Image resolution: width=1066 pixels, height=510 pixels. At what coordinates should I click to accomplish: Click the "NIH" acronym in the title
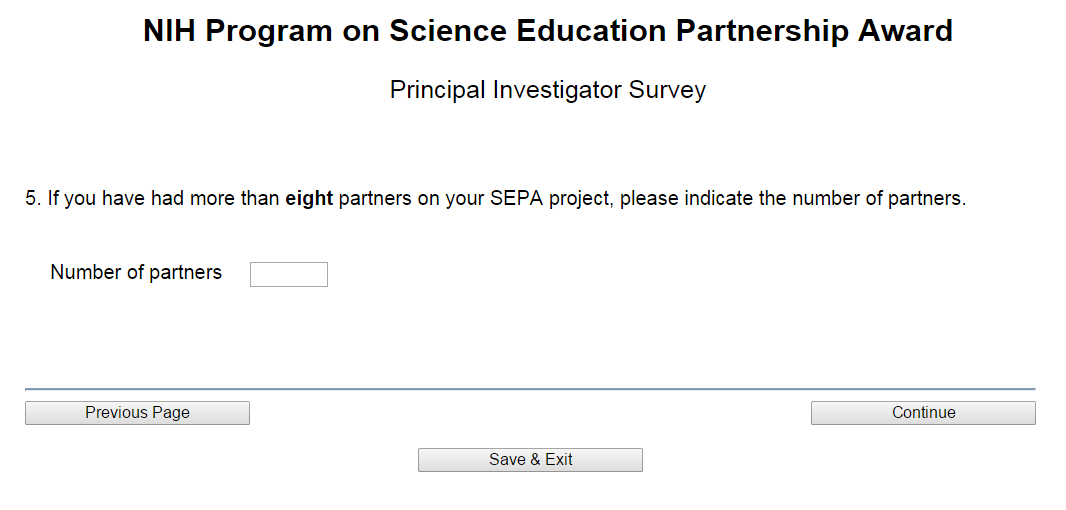point(170,31)
